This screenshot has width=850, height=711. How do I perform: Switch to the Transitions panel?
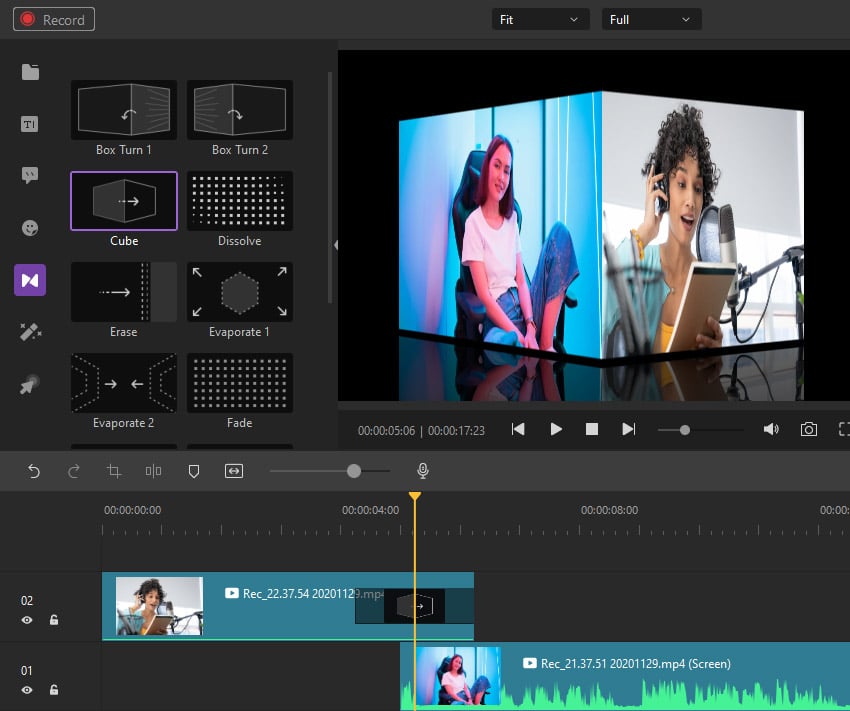(29, 280)
